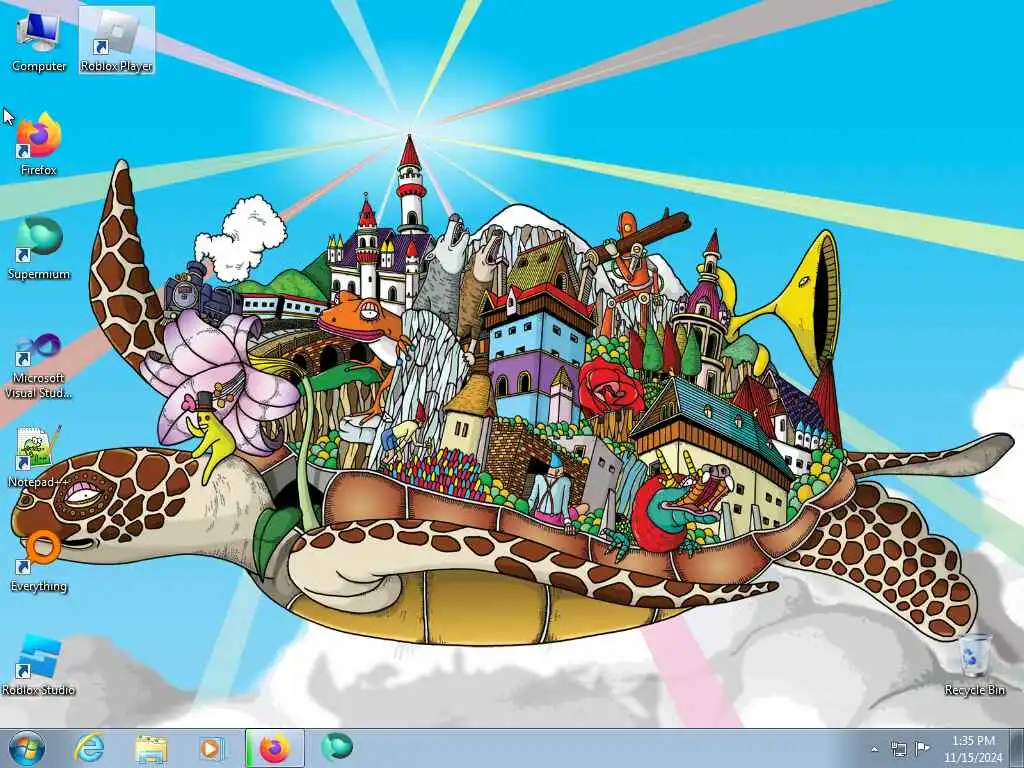Select the Firefox desktop shortcut
The height and width of the screenshot is (768, 1024).
point(39,144)
